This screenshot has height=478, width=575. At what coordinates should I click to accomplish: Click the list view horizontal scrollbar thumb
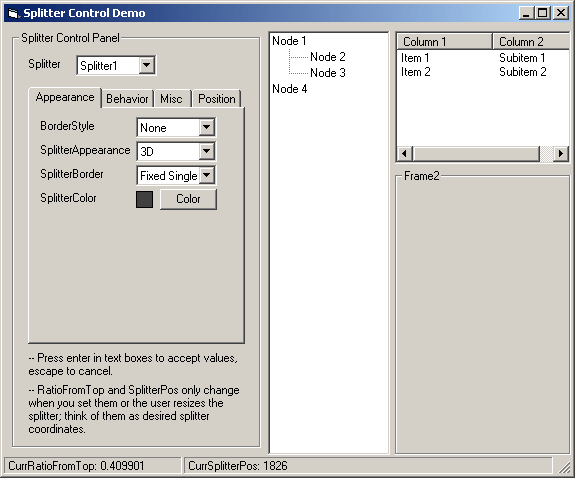click(x=476, y=153)
